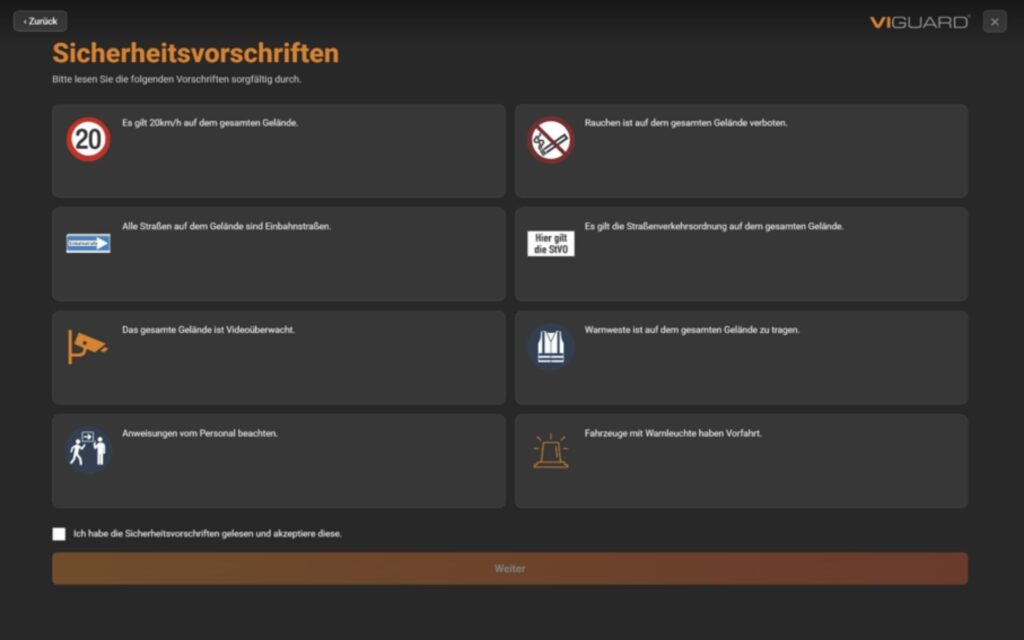Click the ViGuard logo
The image size is (1024, 640).
tap(920, 22)
